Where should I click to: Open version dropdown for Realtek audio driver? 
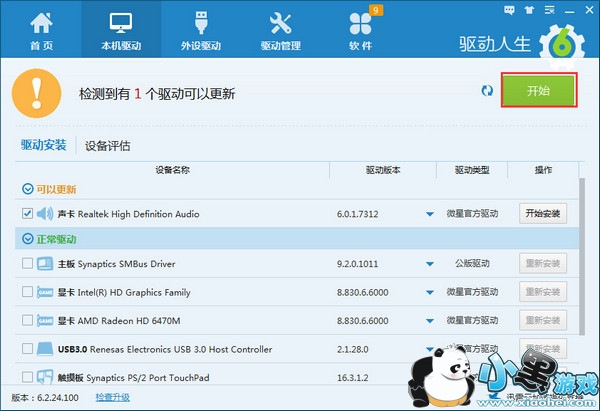point(430,214)
